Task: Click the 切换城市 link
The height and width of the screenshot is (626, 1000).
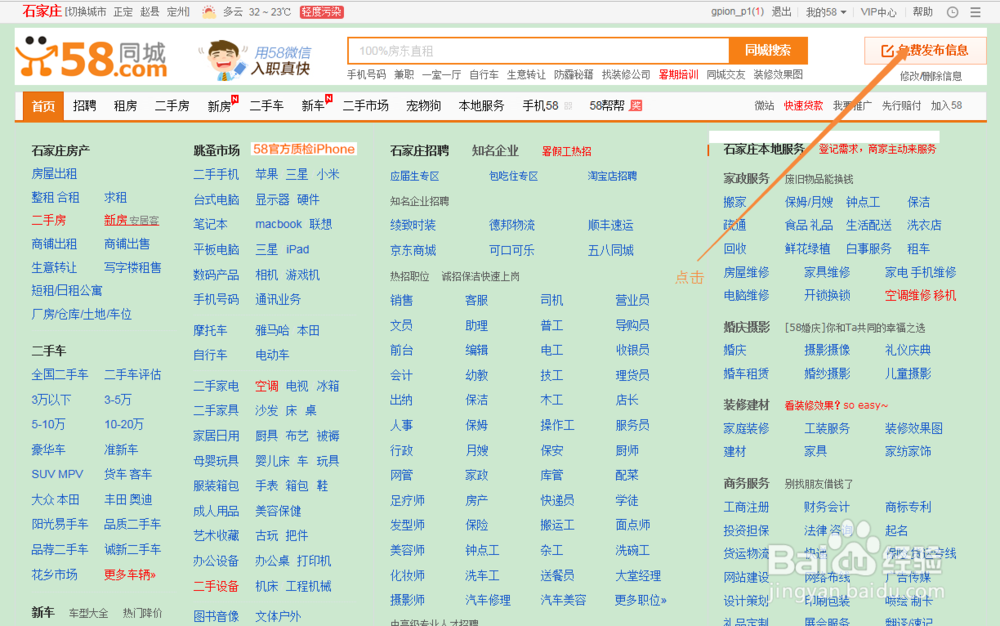Action: coord(87,12)
